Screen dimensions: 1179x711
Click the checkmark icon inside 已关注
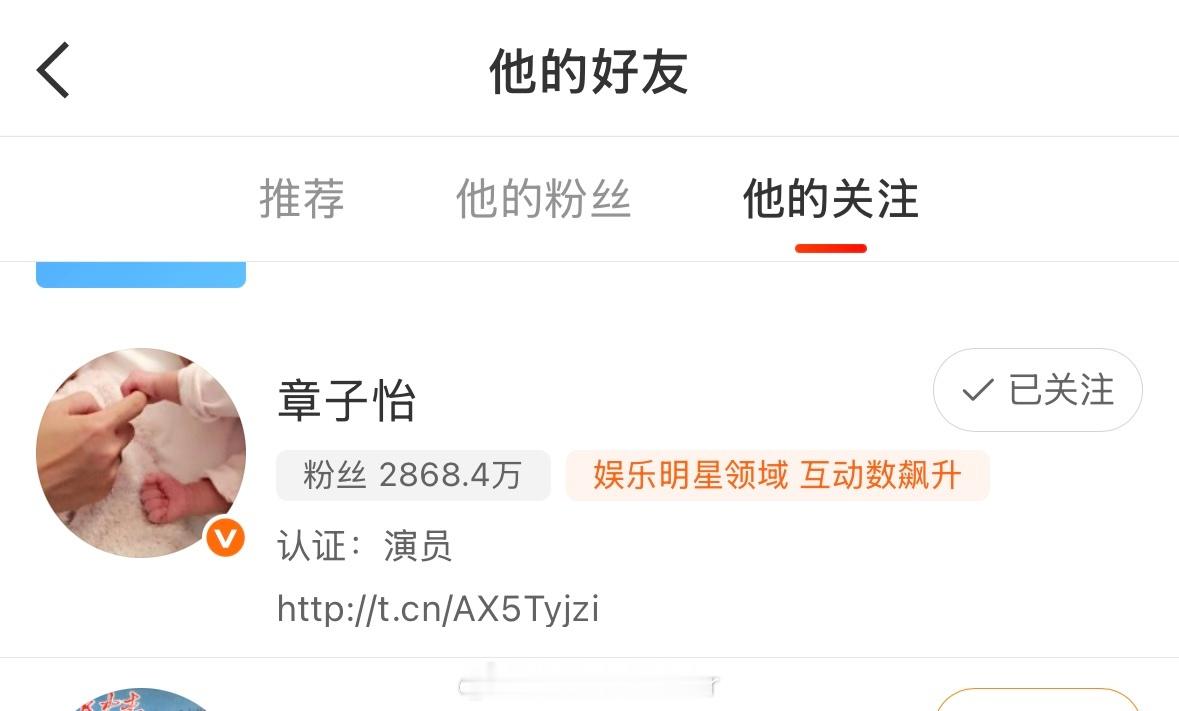[977, 390]
